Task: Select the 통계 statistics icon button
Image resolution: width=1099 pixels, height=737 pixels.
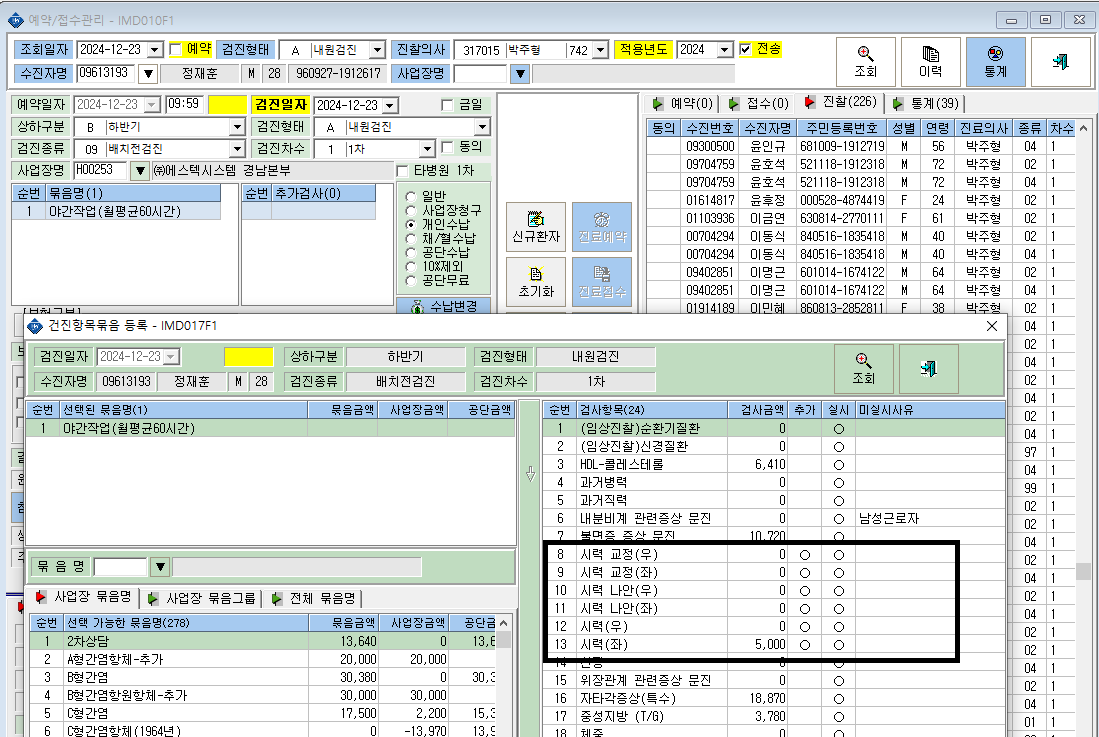Action: click(995, 62)
